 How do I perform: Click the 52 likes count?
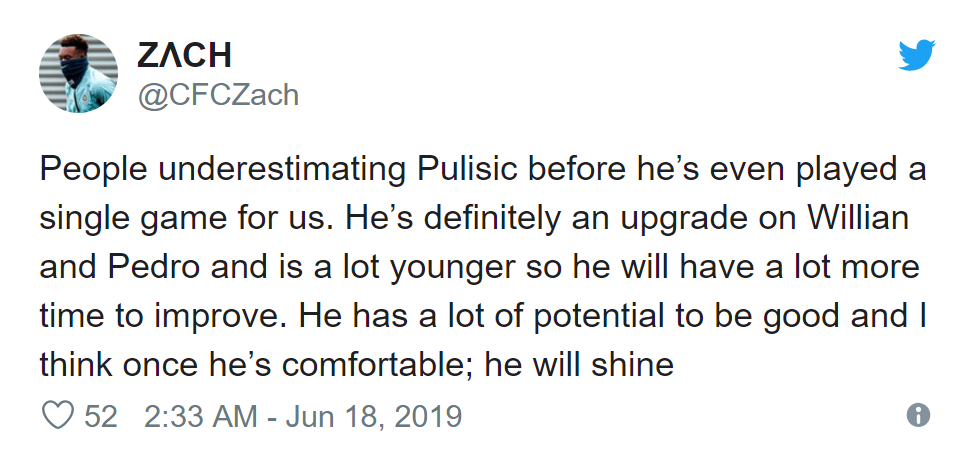point(101,416)
